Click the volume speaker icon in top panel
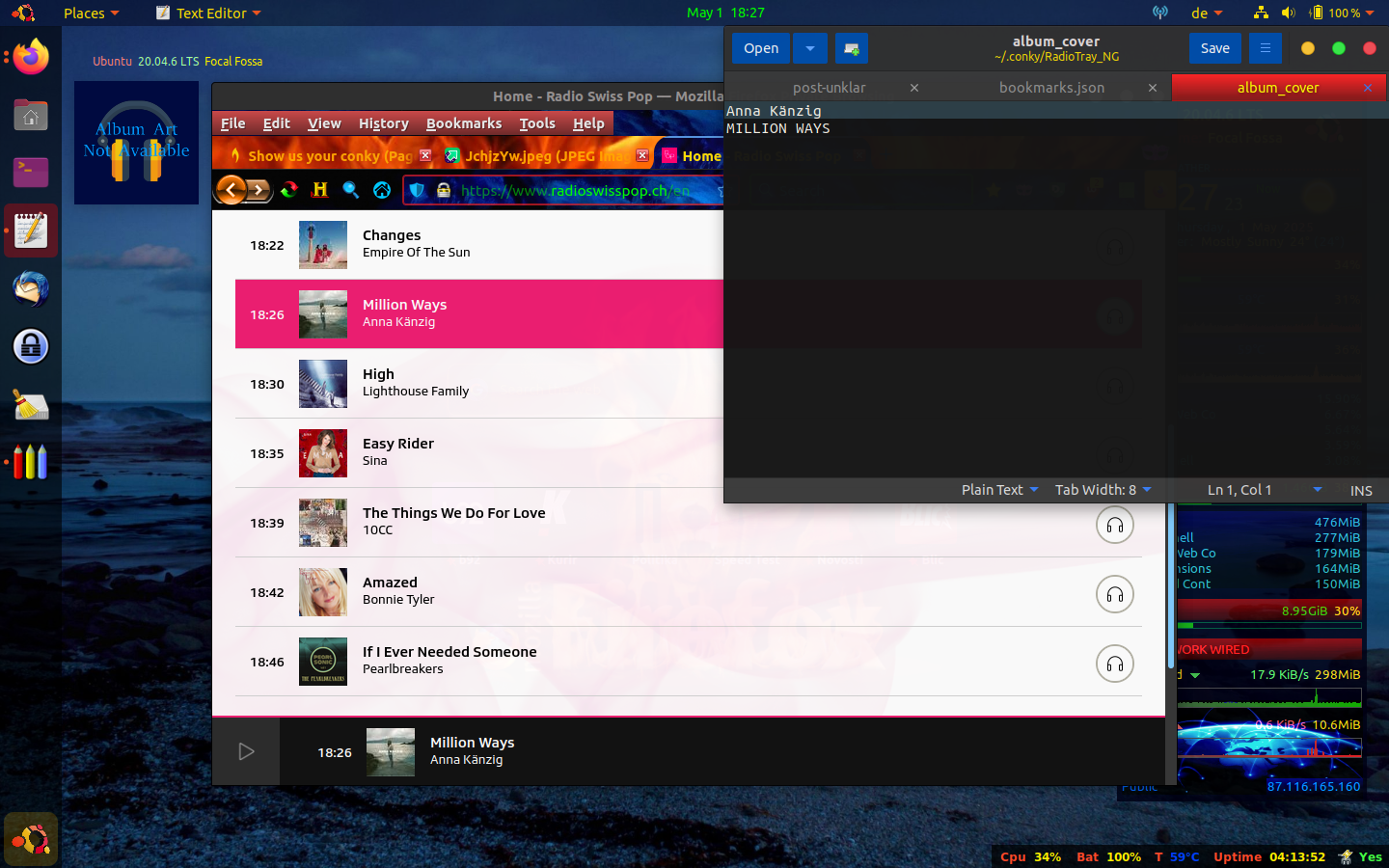 [x=1288, y=14]
